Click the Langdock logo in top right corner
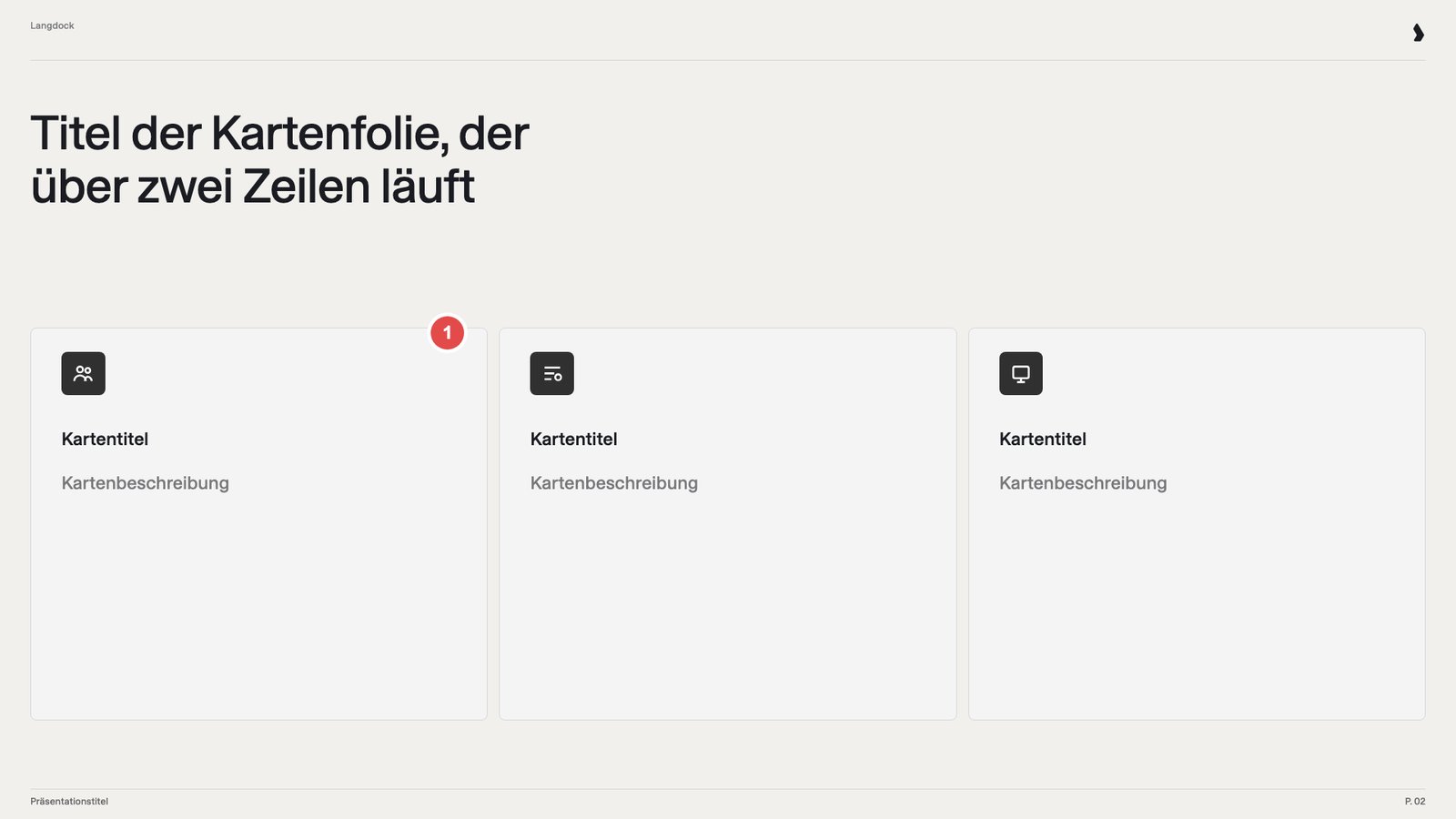This screenshot has width=1456, height=819. pyautogui.click(x=1418, y=33)
